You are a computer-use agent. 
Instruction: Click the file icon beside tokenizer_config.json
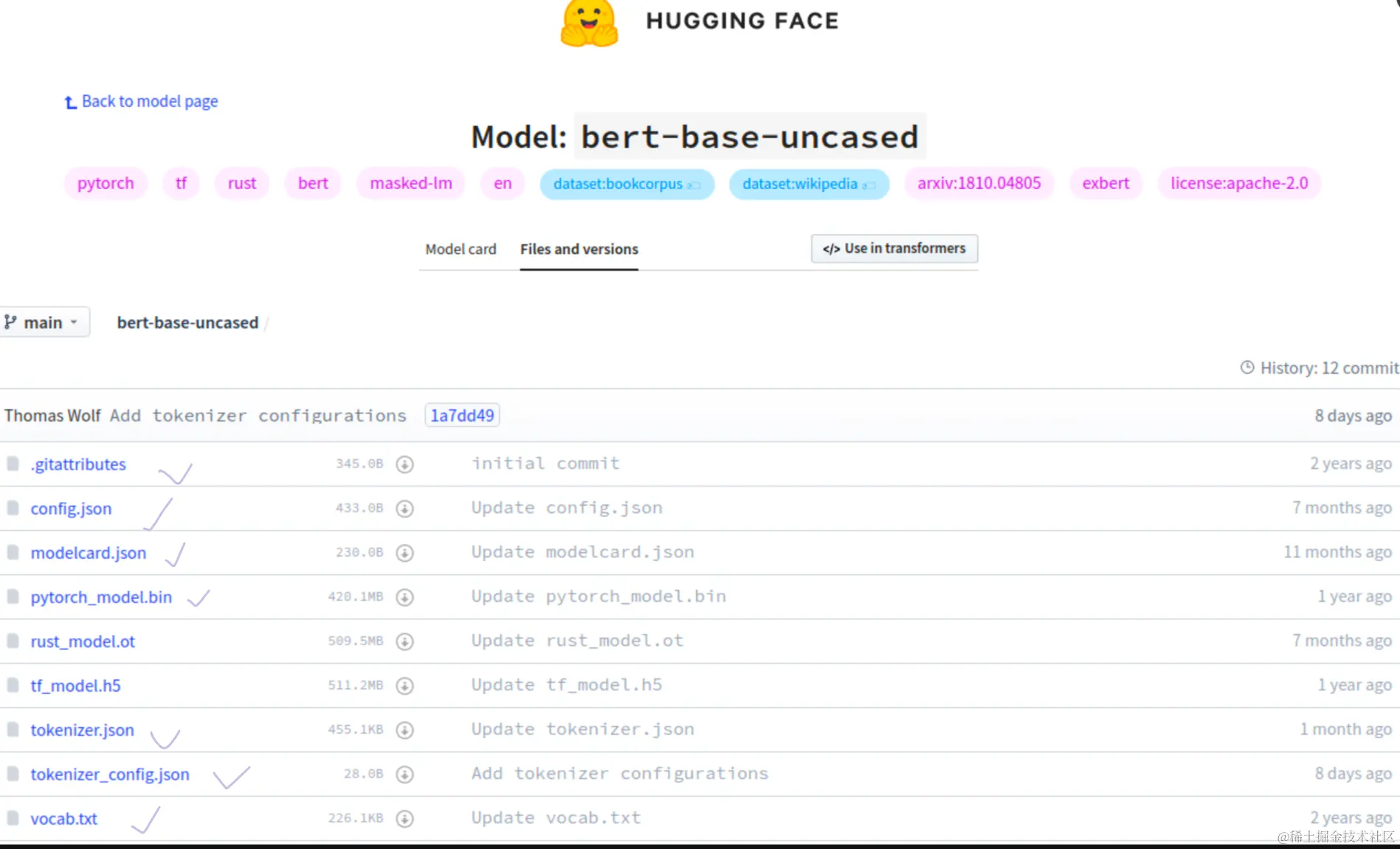13,774
